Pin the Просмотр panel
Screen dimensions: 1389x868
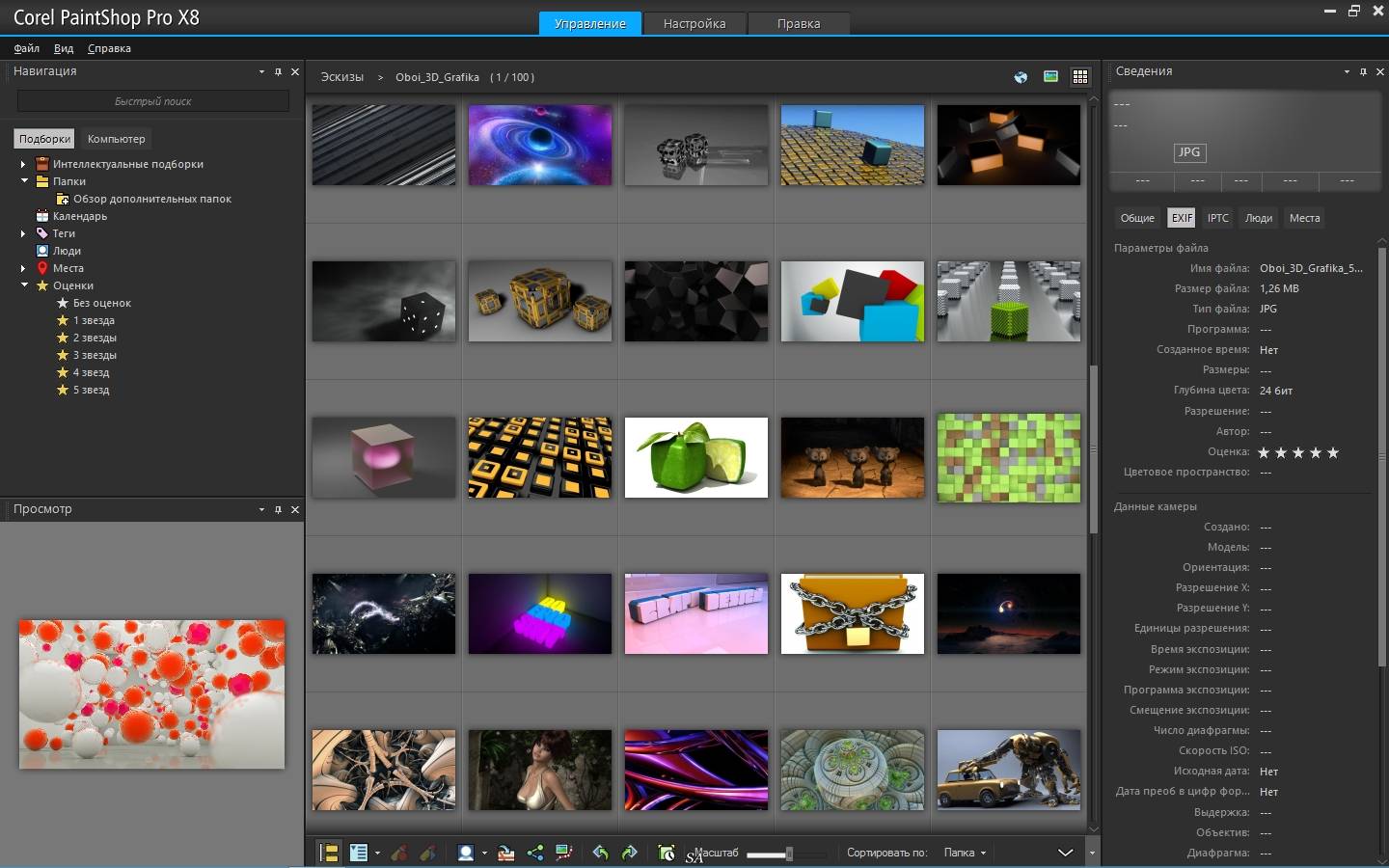278,509
